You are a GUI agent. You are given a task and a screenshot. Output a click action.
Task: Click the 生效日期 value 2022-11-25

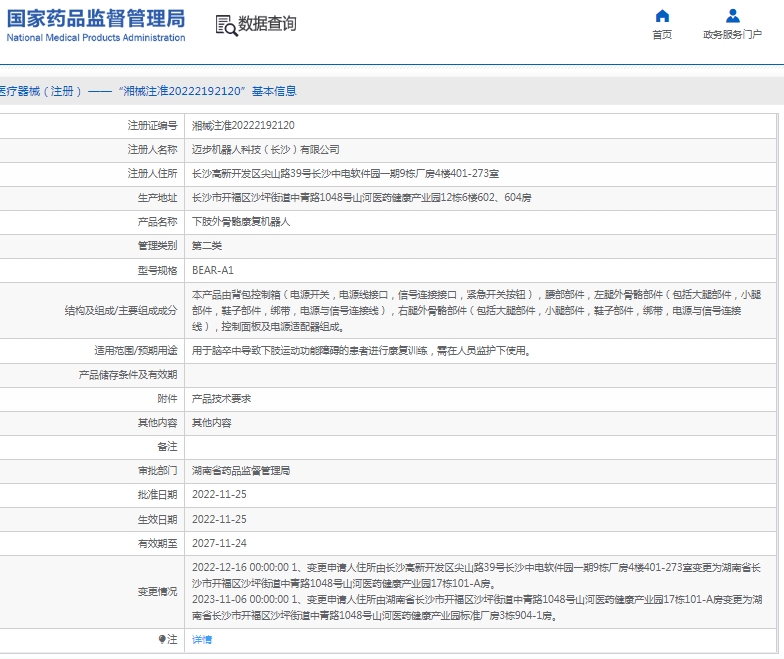pyautogui.click(x=219, y=519)
